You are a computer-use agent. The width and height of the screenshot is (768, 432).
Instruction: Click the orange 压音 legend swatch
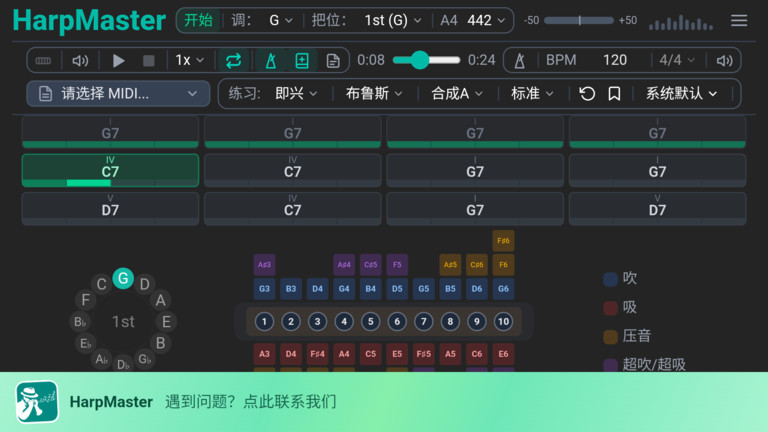coord(610,336)
